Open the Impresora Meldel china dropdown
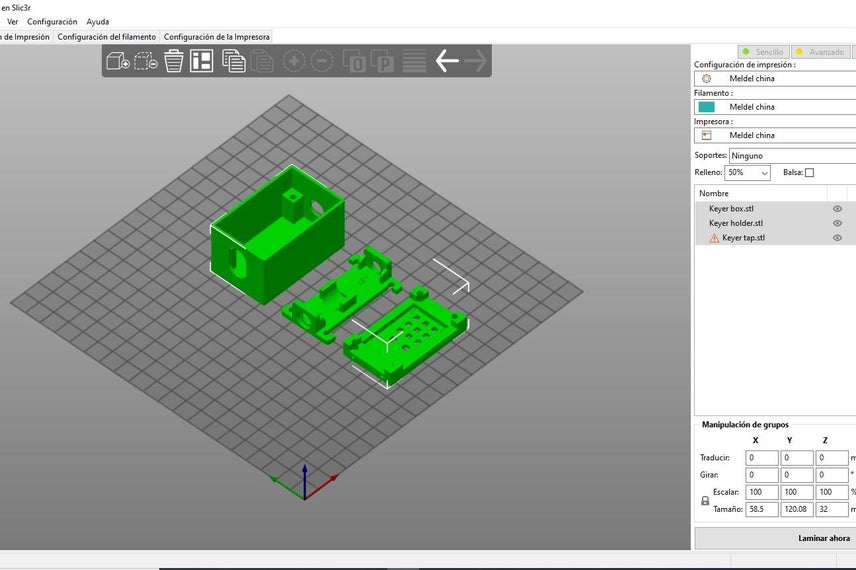This screenshot has width=856, height=570. (x=775, y=135)
